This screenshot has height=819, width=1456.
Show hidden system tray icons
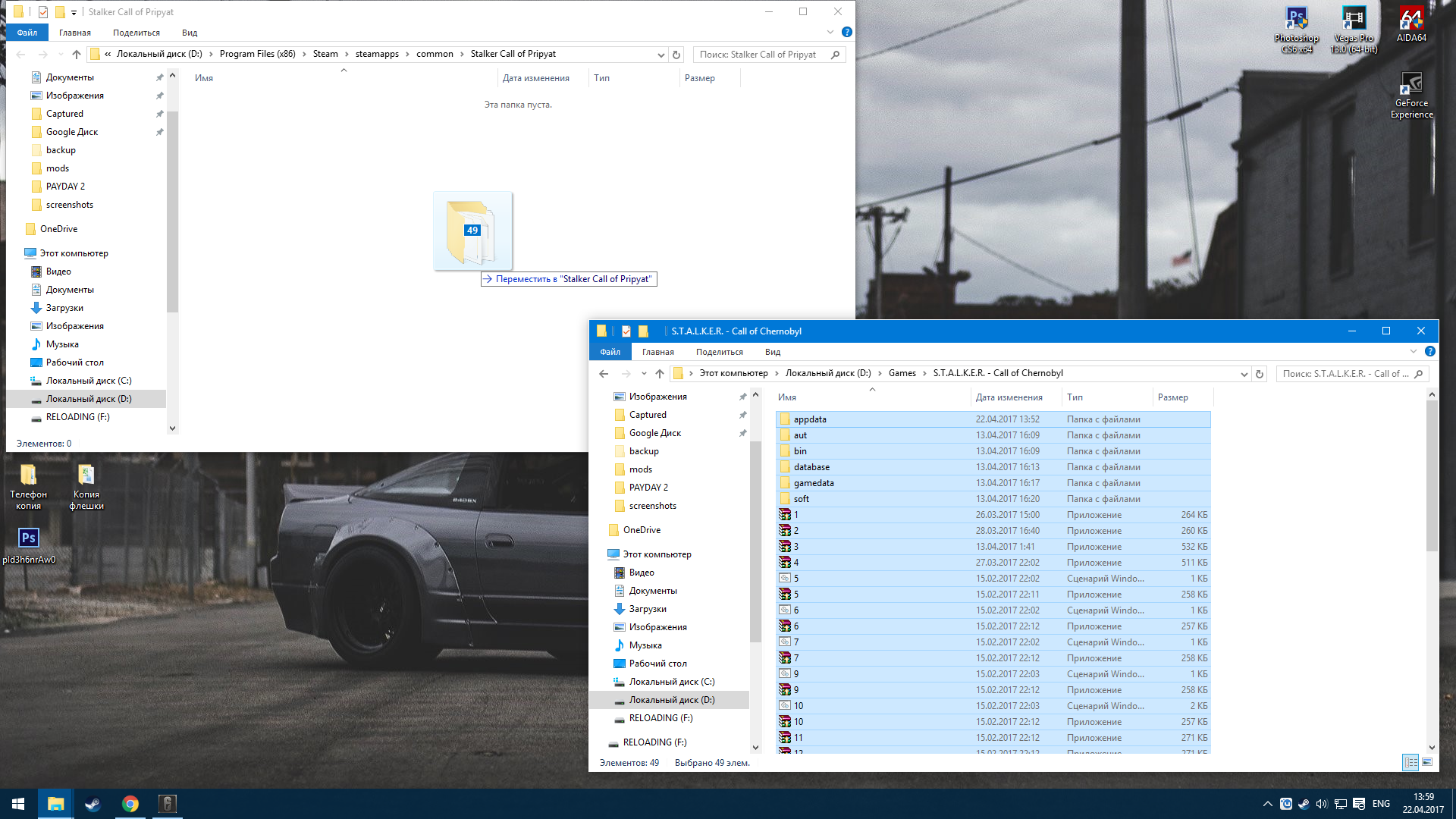click(x=1267, y=804)
